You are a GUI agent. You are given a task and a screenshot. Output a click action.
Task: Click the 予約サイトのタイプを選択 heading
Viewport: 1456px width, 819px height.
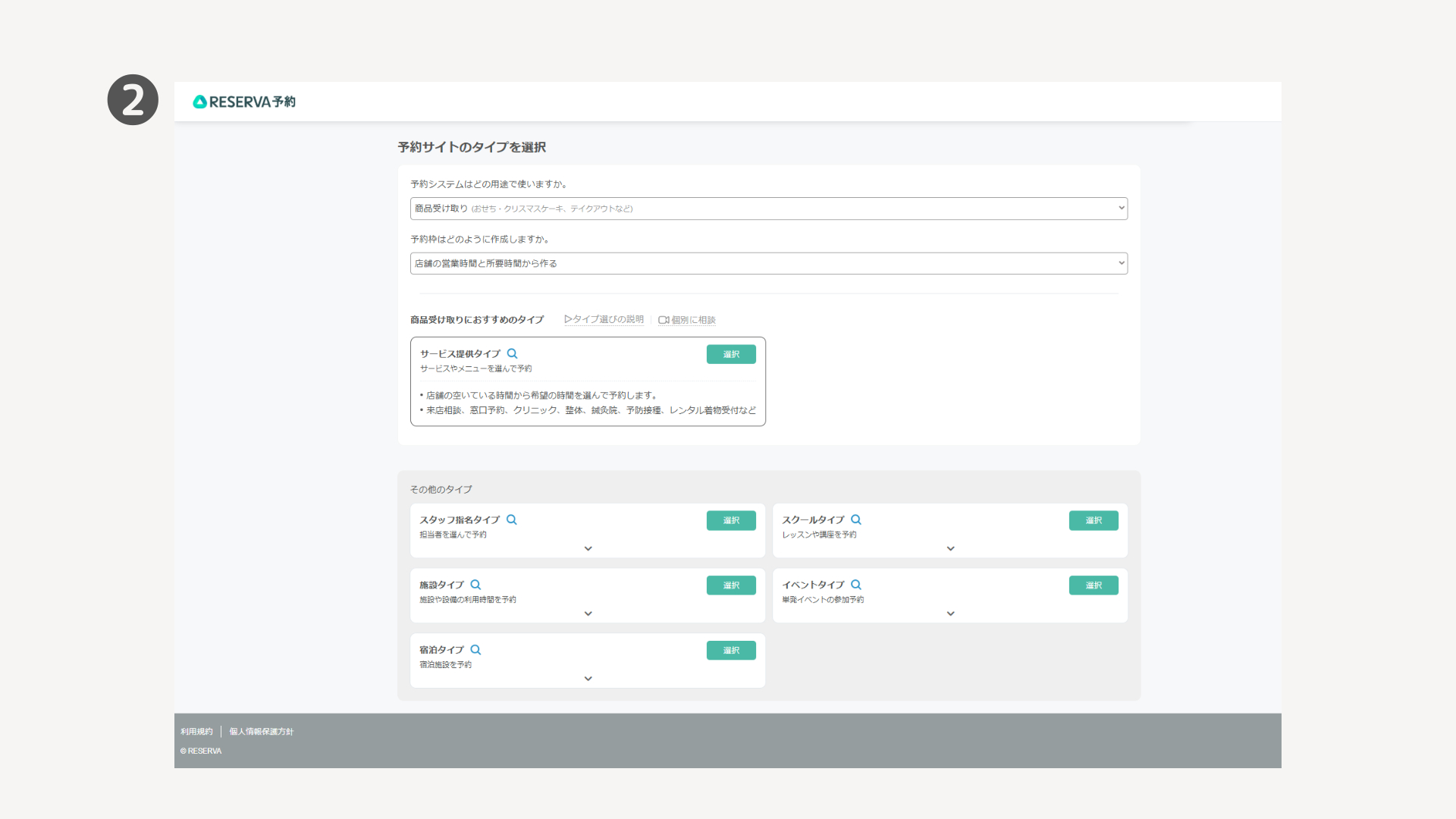click(472, 147)
